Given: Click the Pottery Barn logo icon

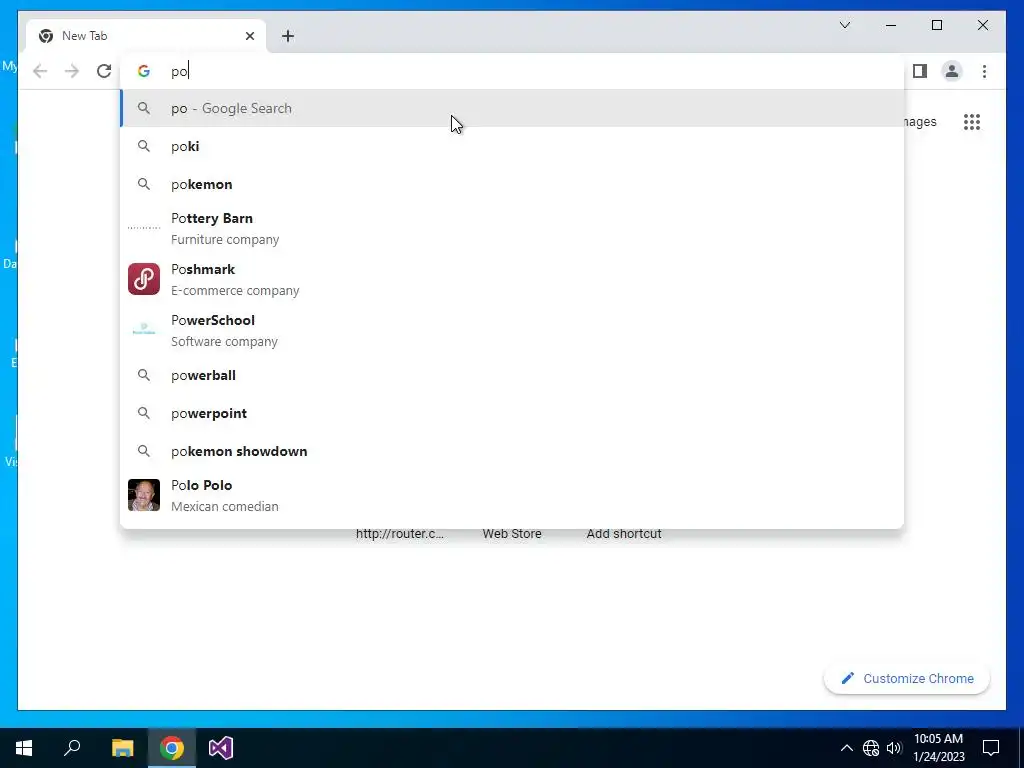Looking at the screenshot, I should coord(144,228).
